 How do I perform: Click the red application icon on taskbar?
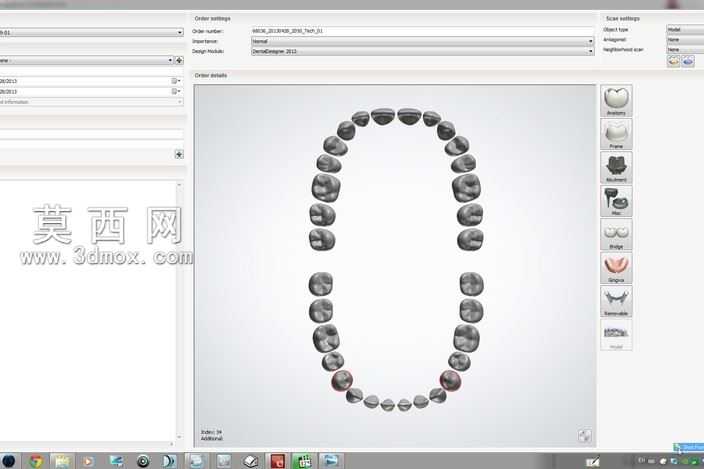(x=277, y=461)
